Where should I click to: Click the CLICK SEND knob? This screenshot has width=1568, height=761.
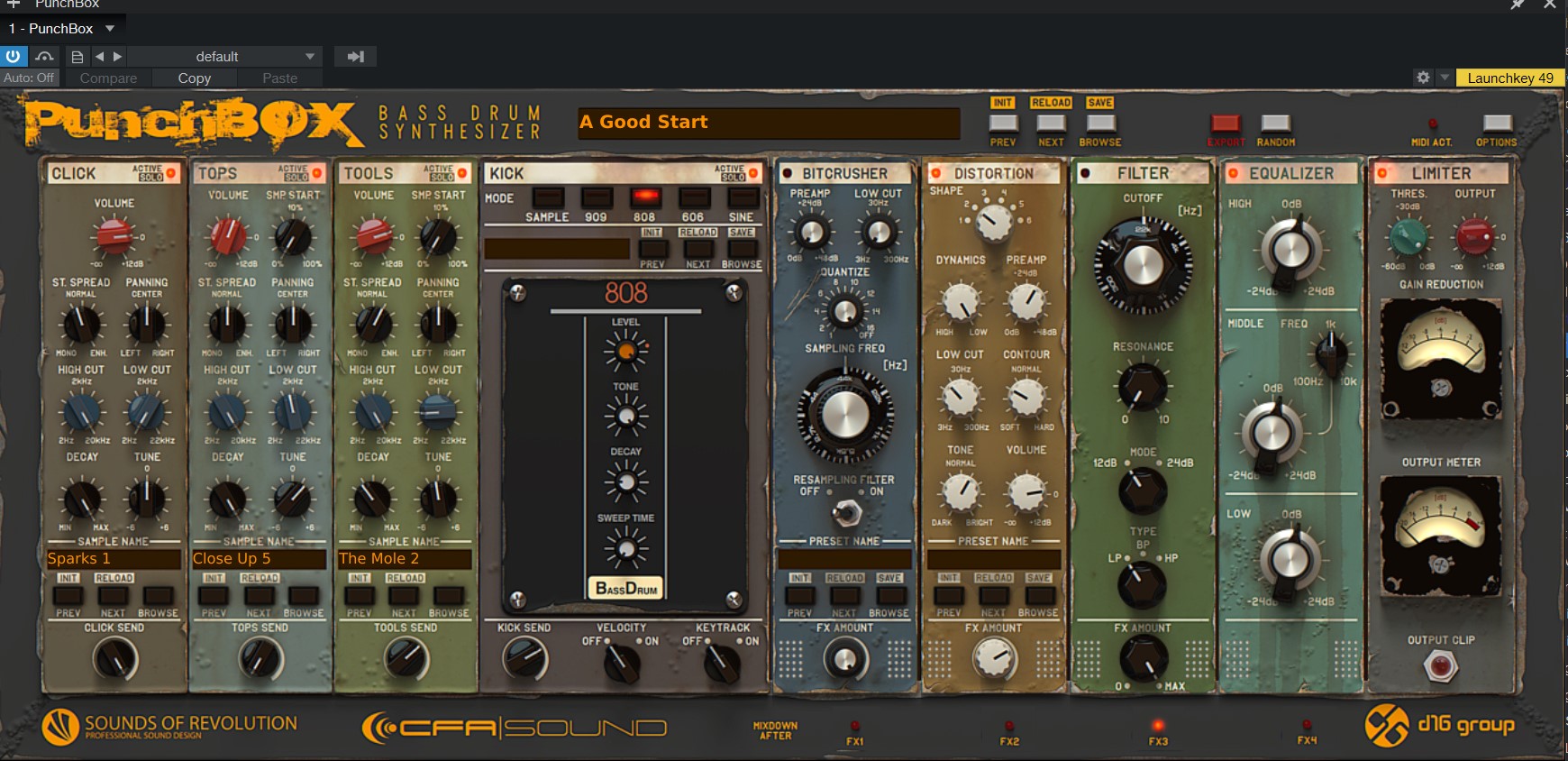click(114, 659)
